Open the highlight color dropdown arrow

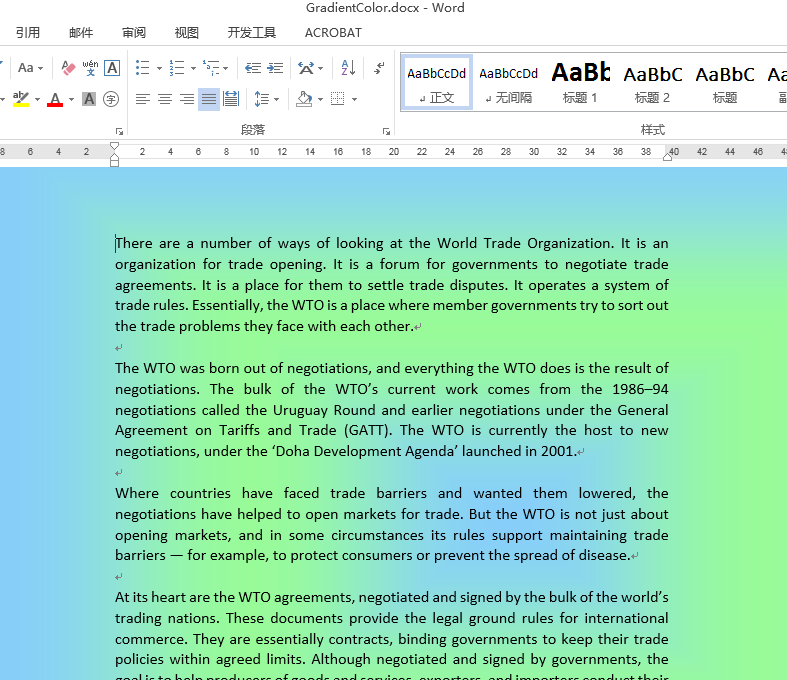(x=37, y=99)
